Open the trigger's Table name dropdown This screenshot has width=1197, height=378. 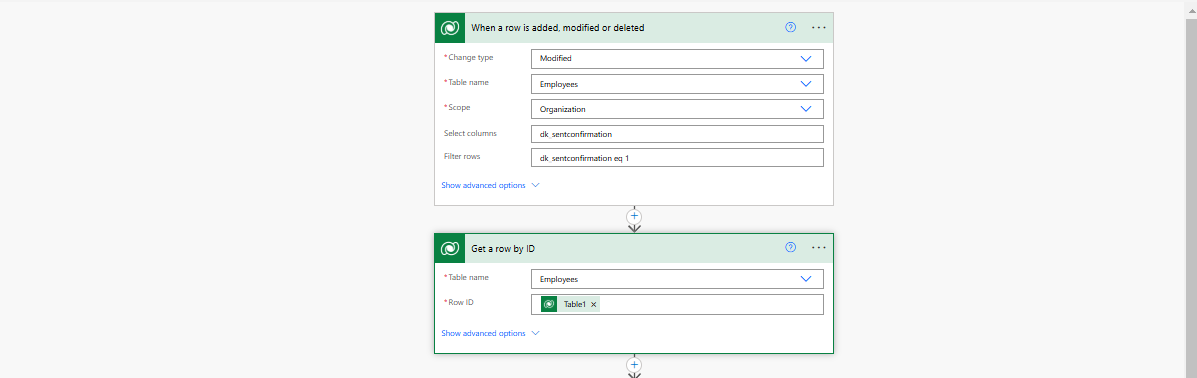(677, 84)
